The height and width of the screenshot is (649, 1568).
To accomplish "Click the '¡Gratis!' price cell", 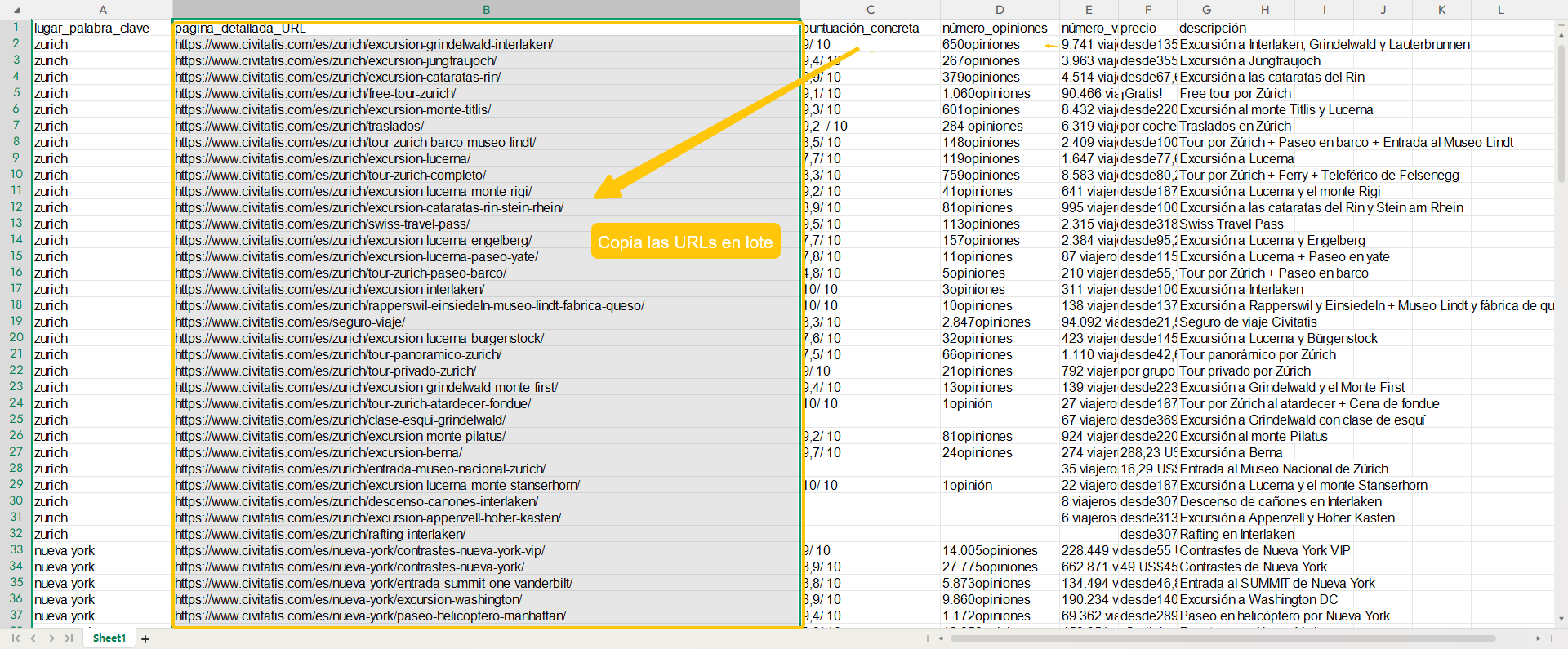I will point(1148,93).
